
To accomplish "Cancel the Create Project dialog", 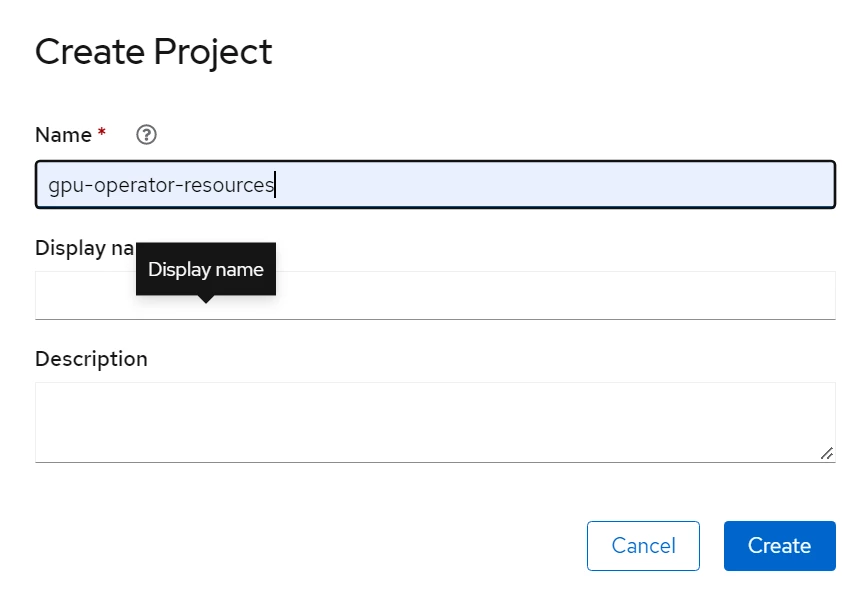I will click(643, 546).
